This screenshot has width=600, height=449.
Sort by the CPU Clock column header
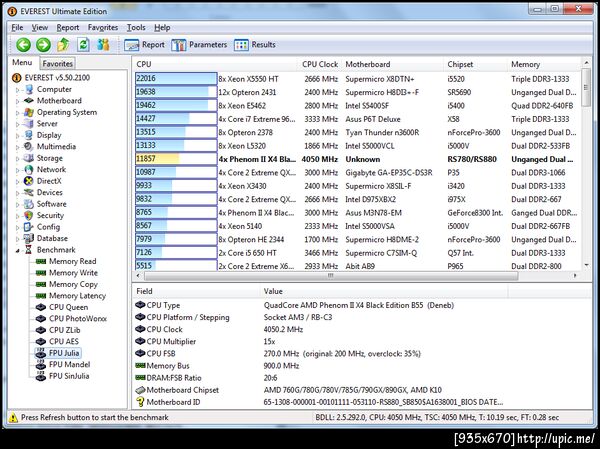pyautogui.click(x=320, y=64)
